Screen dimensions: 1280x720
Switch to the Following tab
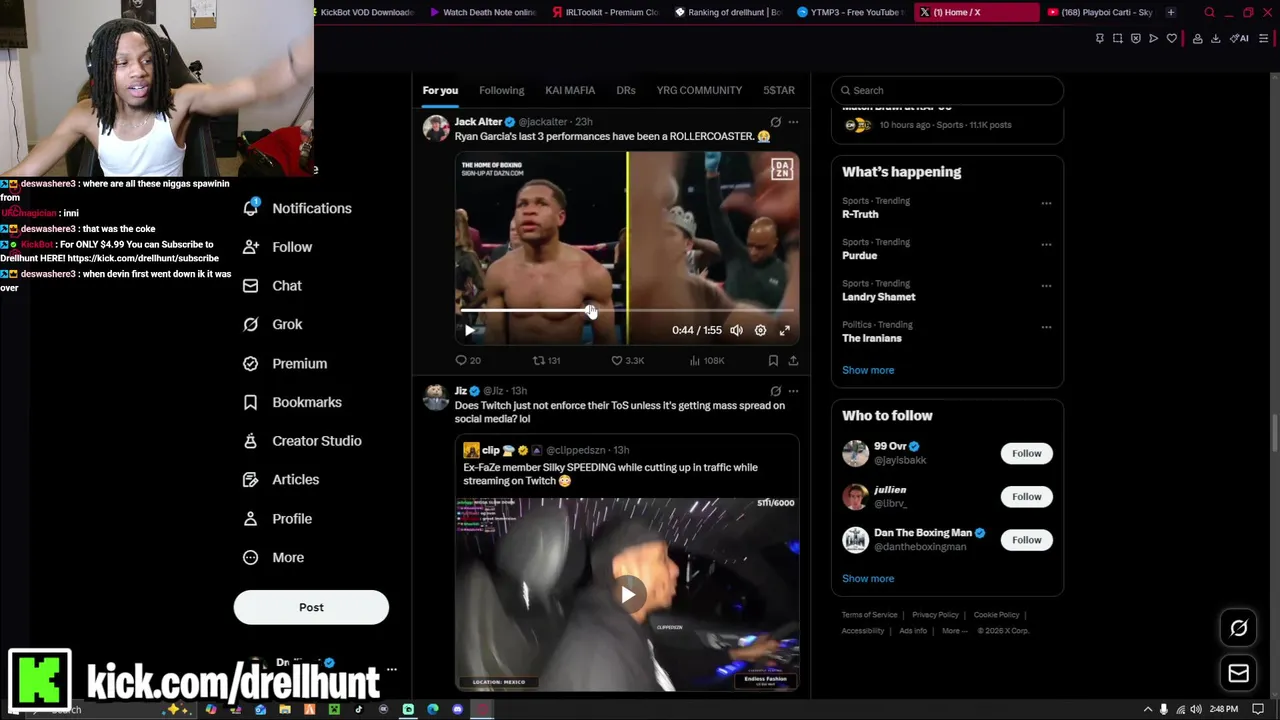(501, 90)
